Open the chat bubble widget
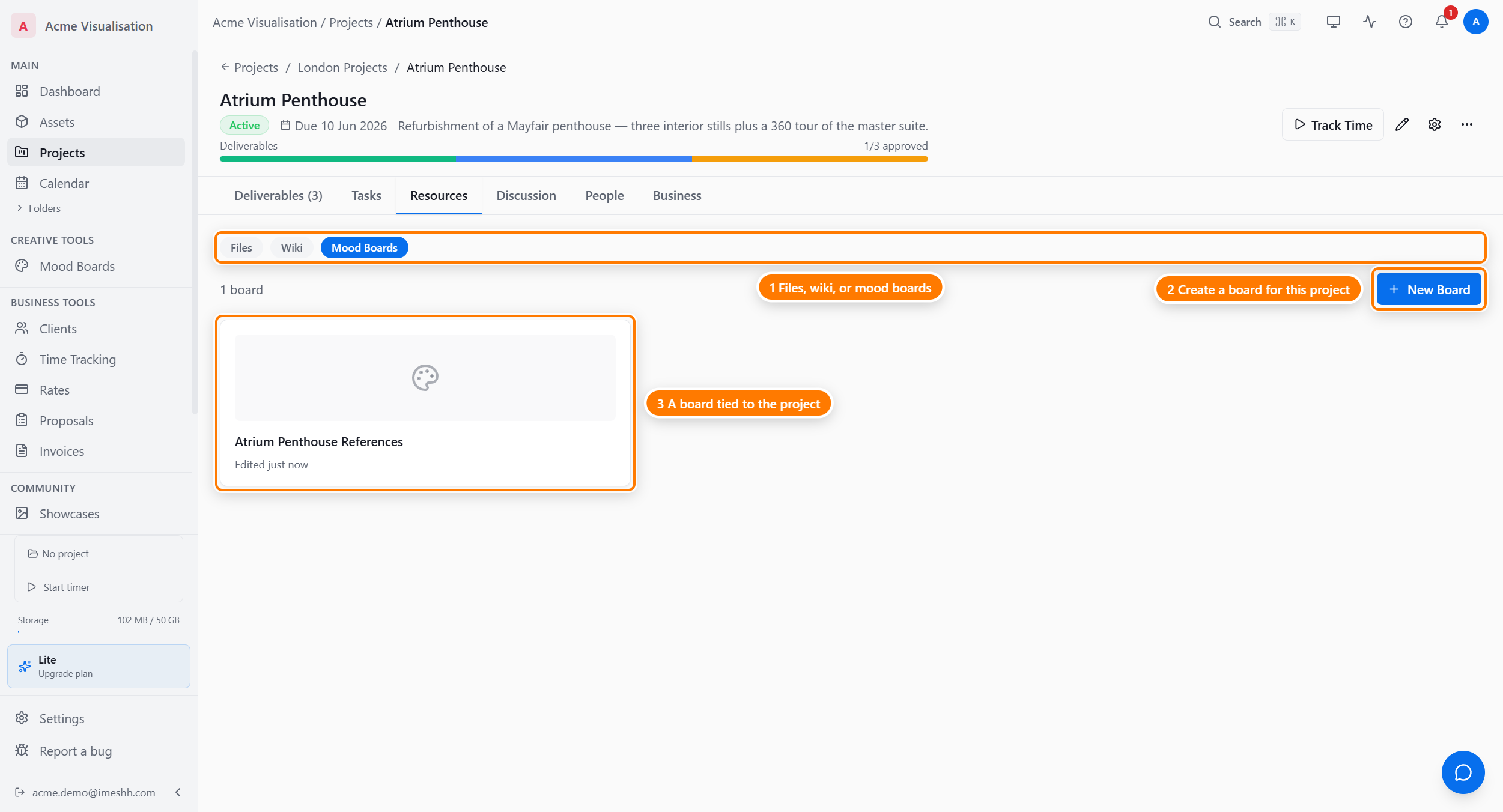1503x812 pixels. [x=1463, y=772]
